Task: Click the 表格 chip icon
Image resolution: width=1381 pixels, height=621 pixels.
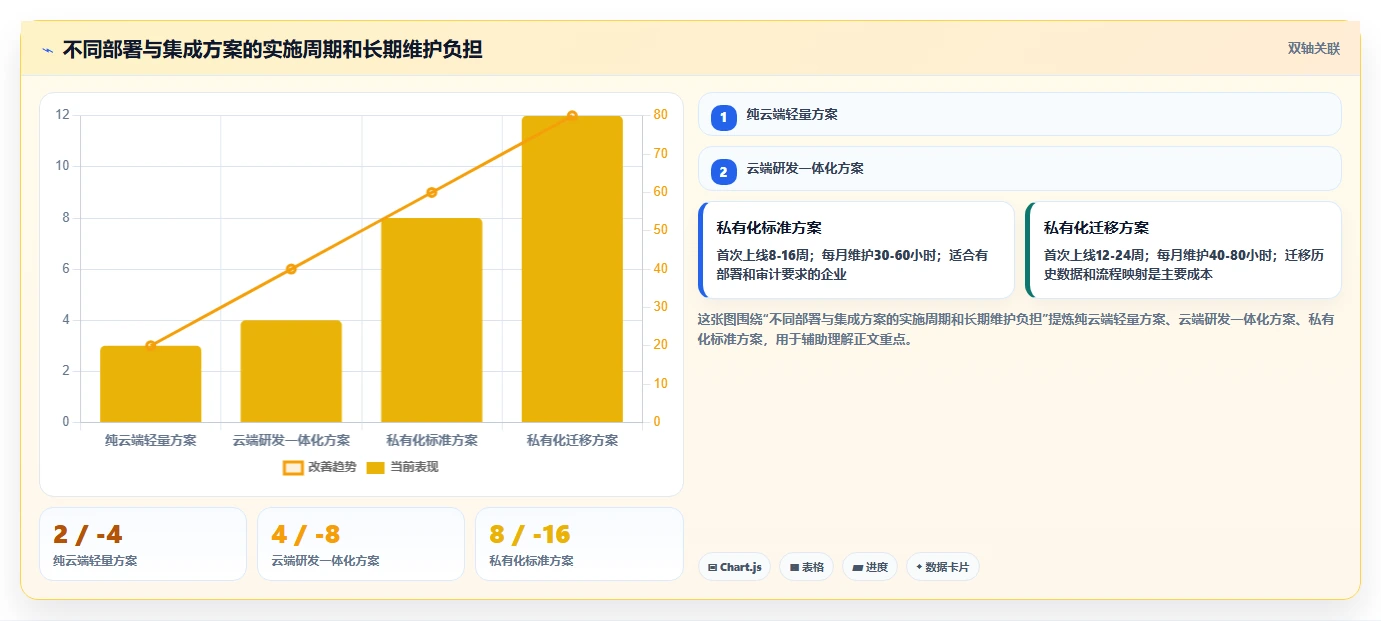Action: click(x=794, y=568)
